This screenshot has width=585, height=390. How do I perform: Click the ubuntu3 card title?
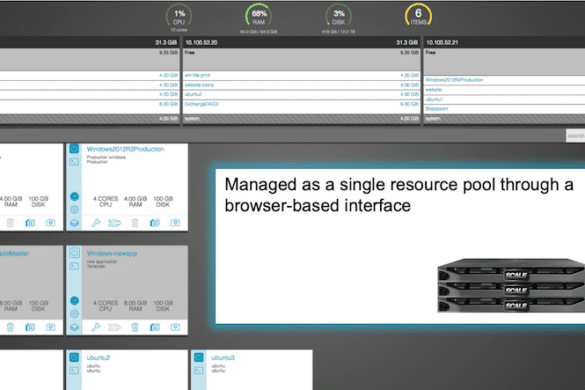tap(223, 358)
